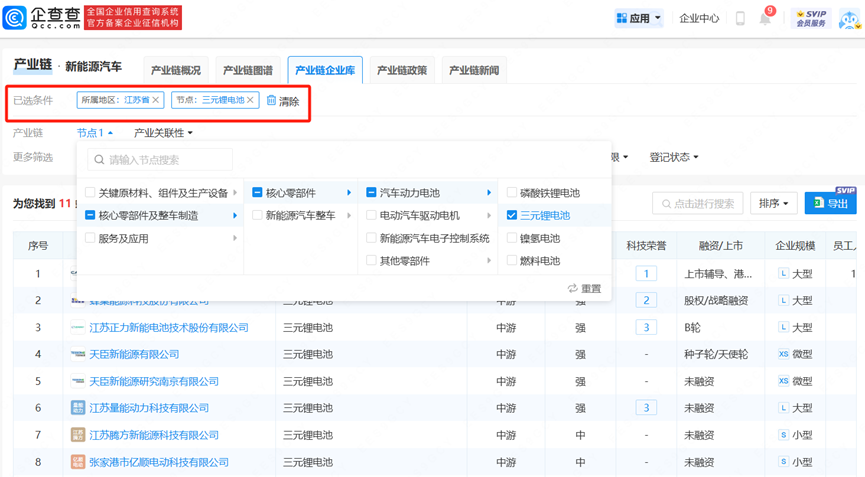
Task: Check the 电动汽车驱动电机 checkbox
Action: coord(371,215)
